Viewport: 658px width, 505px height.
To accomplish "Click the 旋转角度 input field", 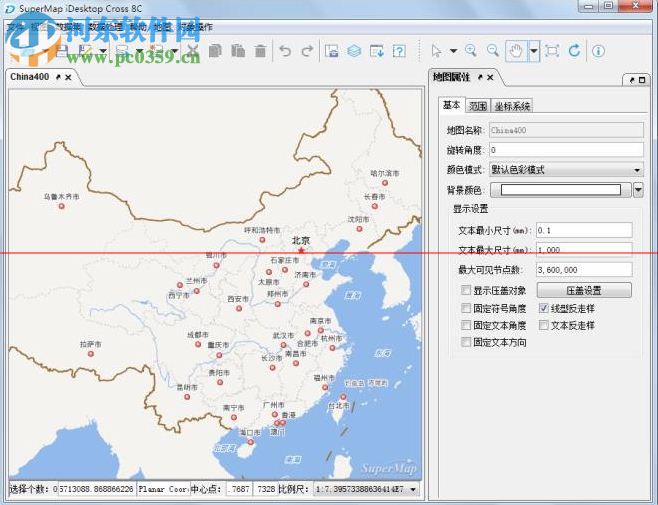I will [566, 150].
